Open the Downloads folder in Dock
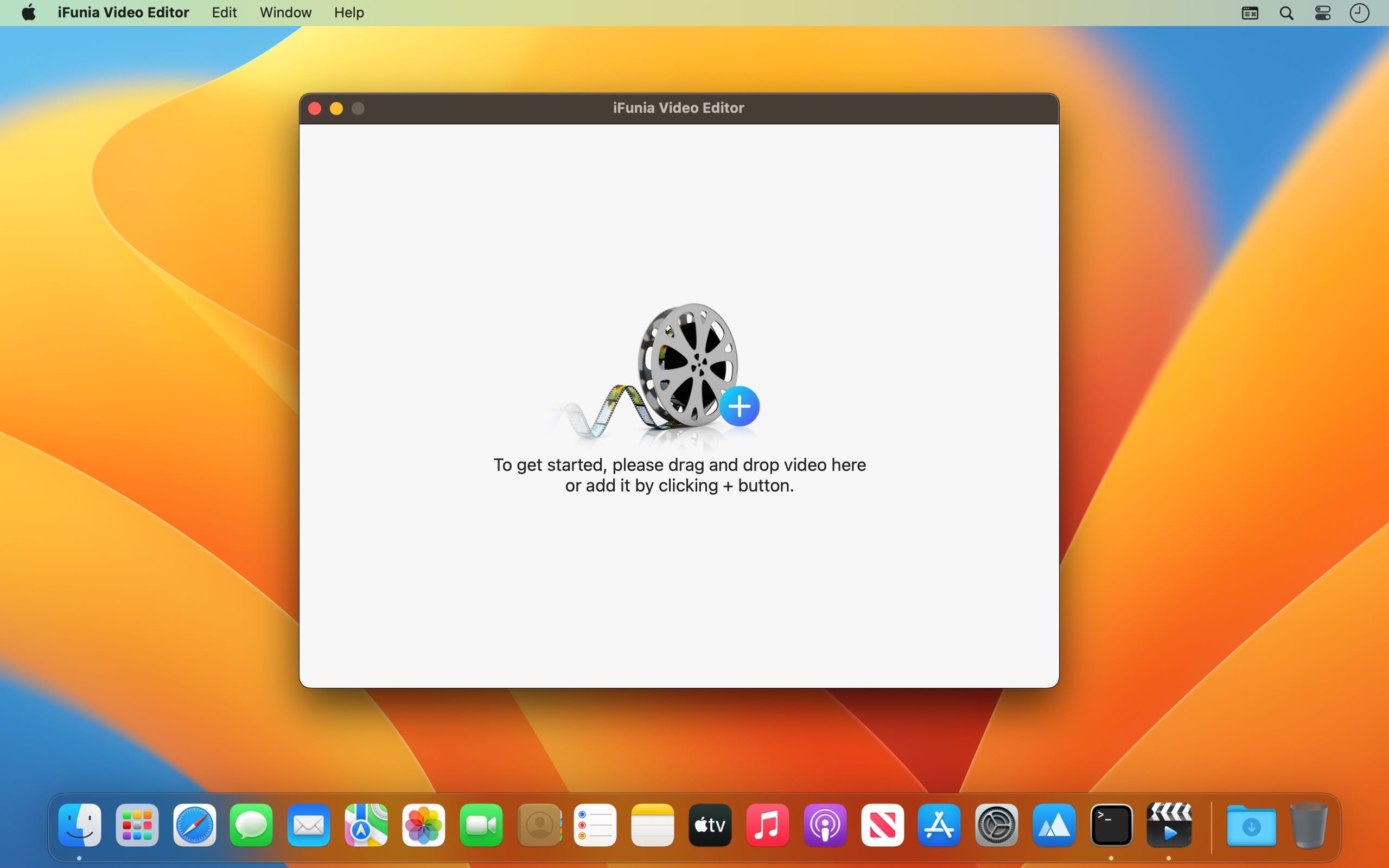 click(x=1251, y=825)
